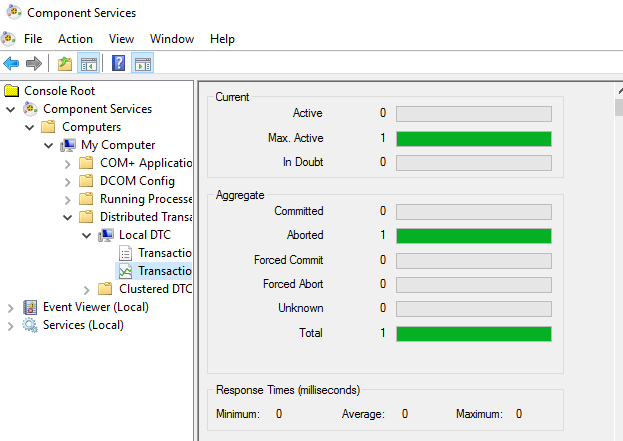623x441 pixels.
Task: Click the Back arrow toolbar button
Action: (12, 64)
